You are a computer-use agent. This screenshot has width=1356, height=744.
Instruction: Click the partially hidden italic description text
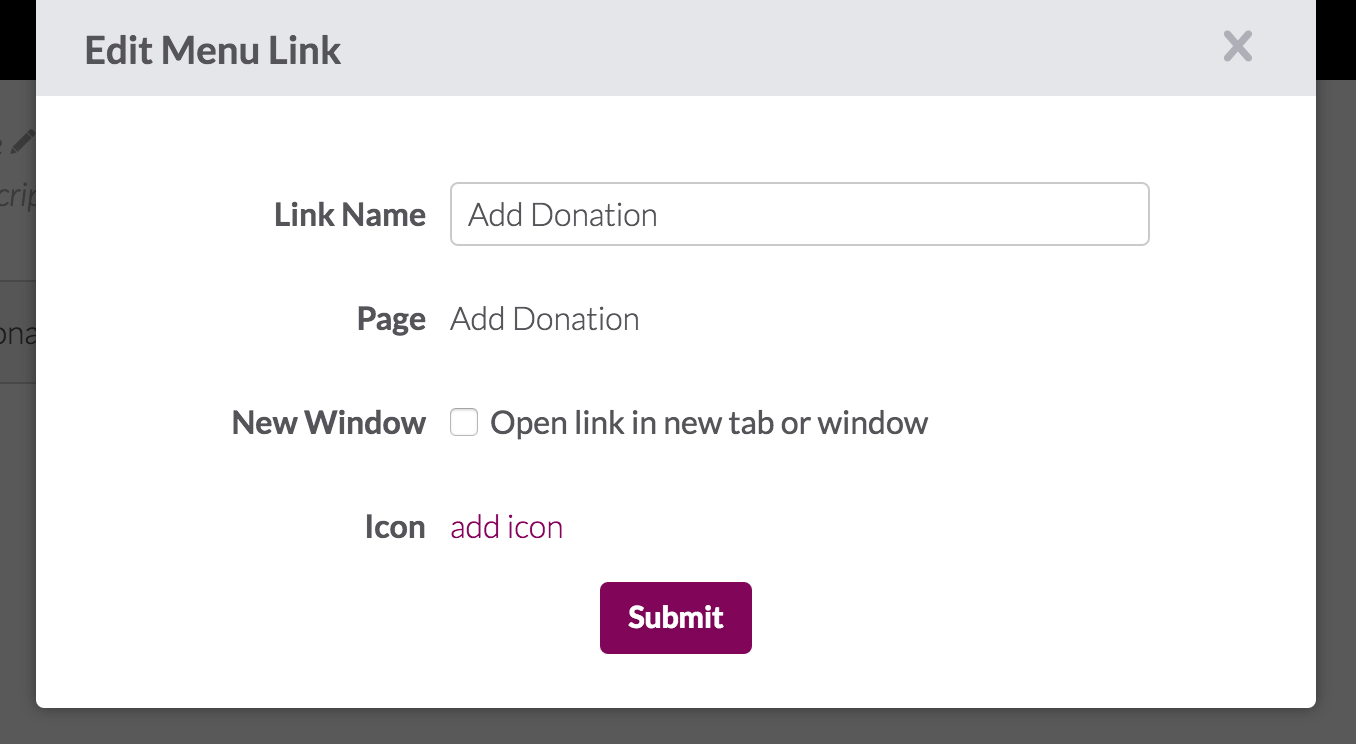[x=17, y=196]
